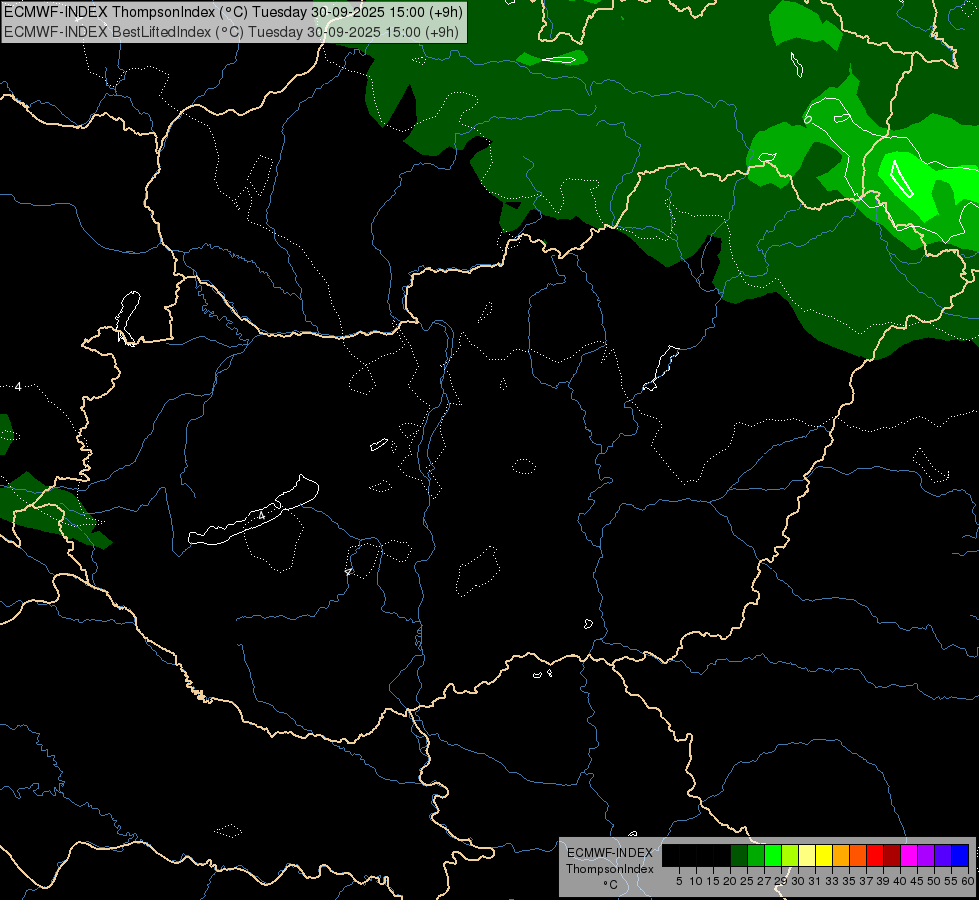Click the legend tick label 30
The height and width of the screenshot is (900, 979).
(x=798, y=881)
